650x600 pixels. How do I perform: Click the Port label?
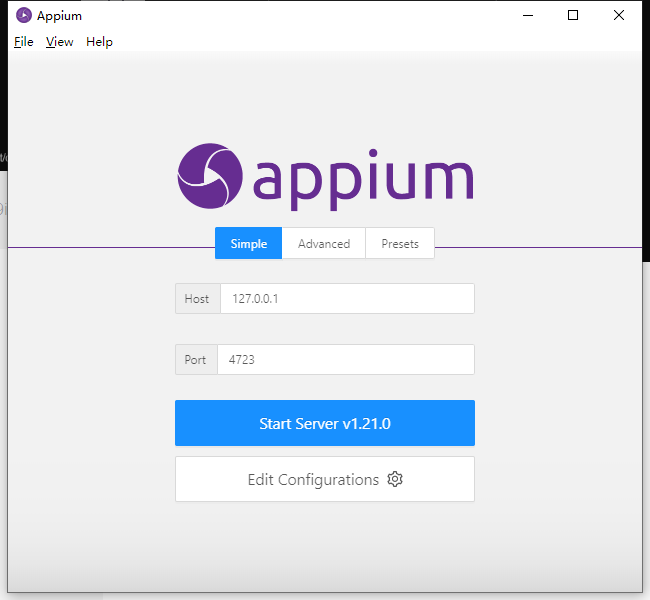coord(196,360)
